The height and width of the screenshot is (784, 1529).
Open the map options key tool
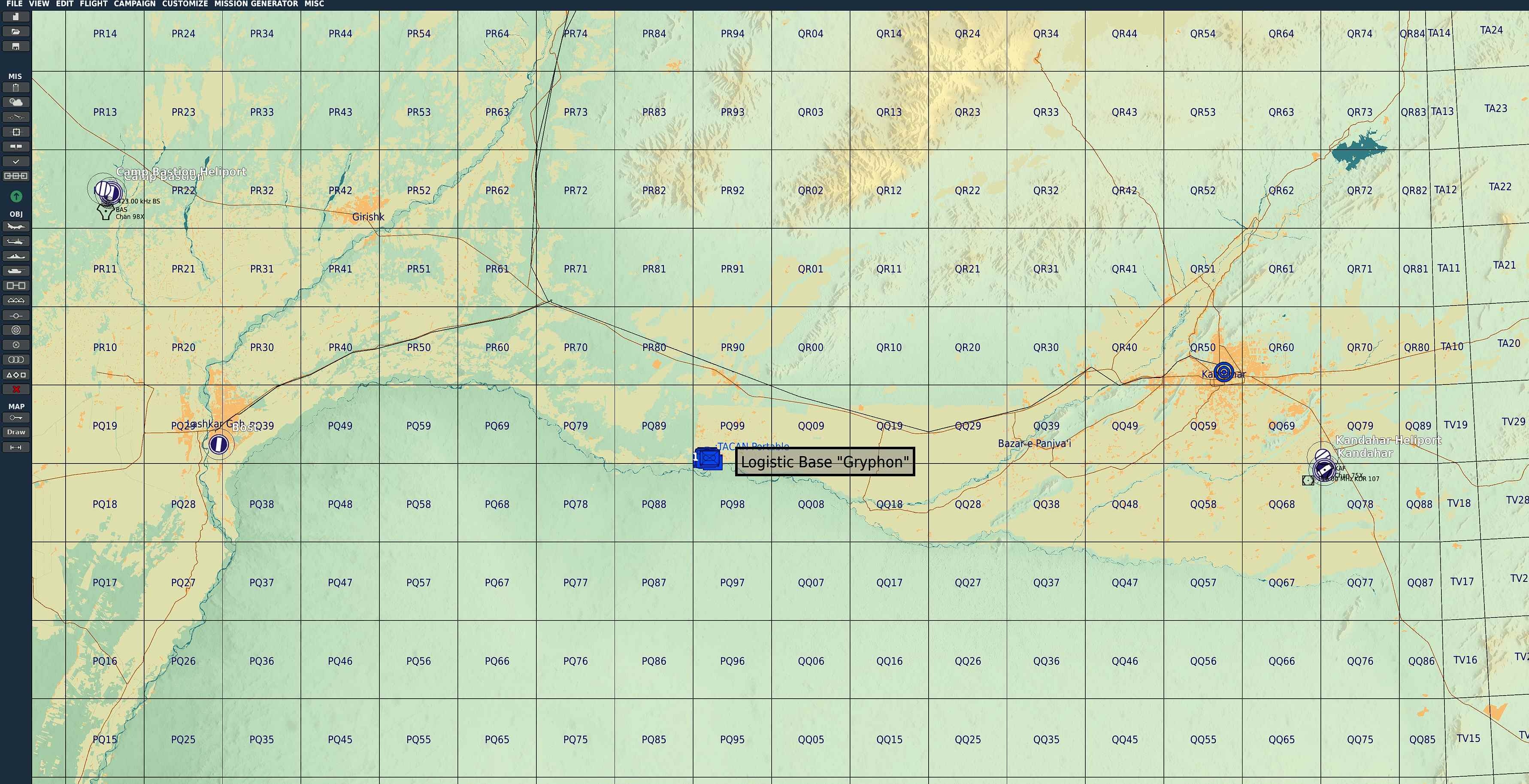tap(16, 418)
